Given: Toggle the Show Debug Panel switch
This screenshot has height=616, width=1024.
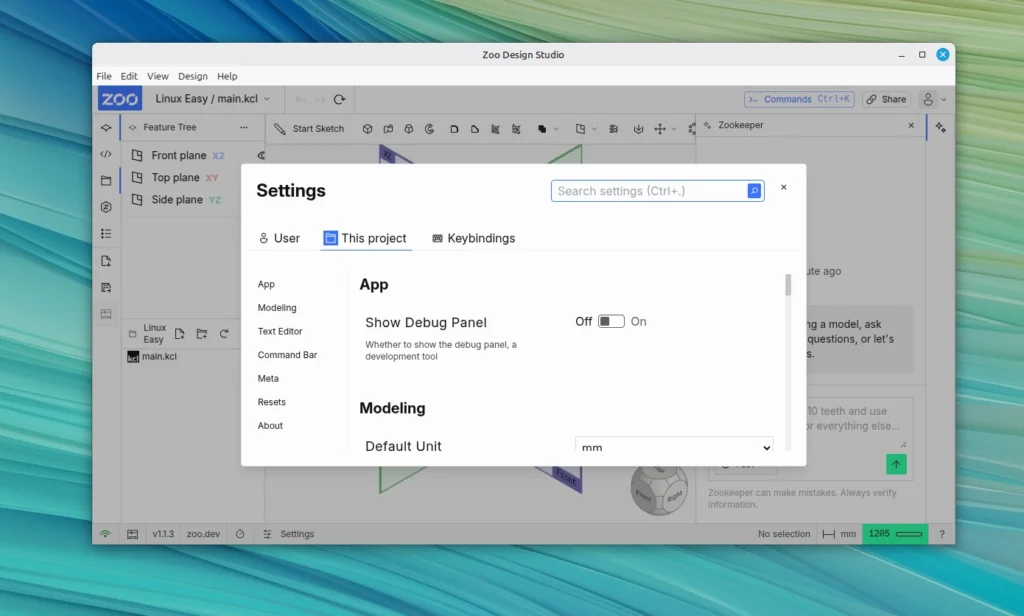Looking at the screenshot, I should tap(611, 322).
